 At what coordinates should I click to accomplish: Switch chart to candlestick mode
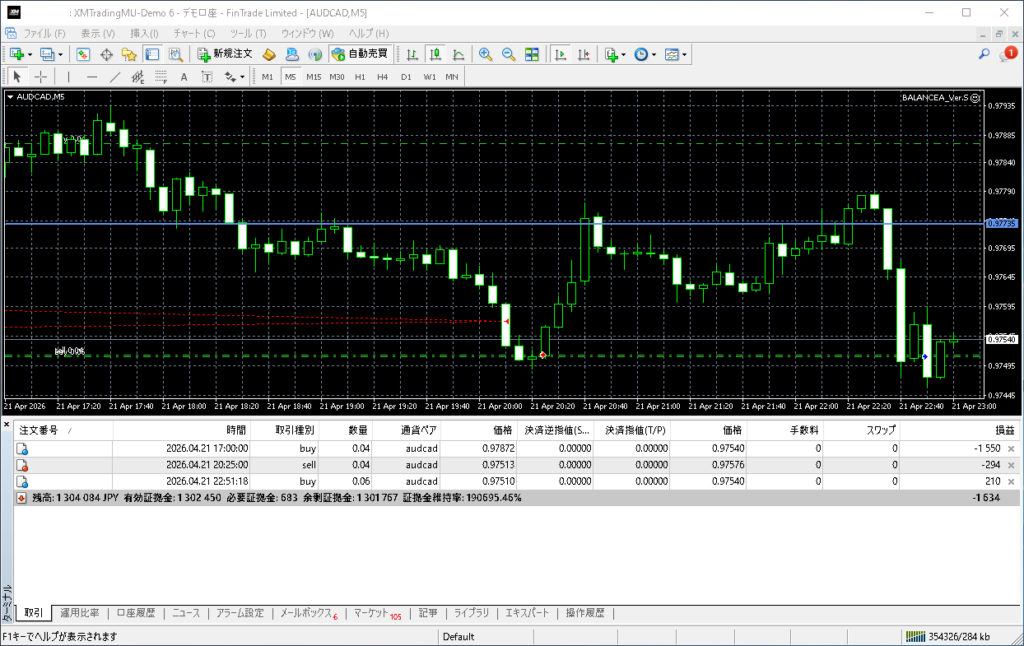tap(435, 54)
